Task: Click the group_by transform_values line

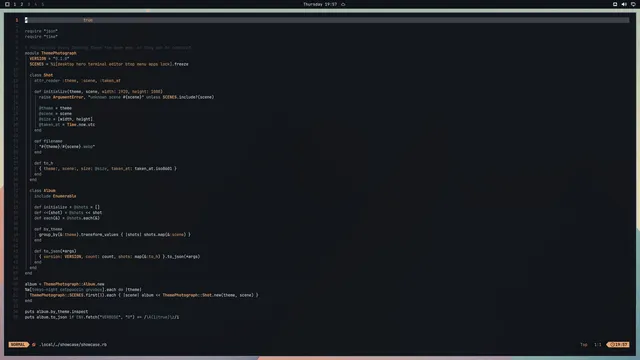Action: click(x=115, y=235)
